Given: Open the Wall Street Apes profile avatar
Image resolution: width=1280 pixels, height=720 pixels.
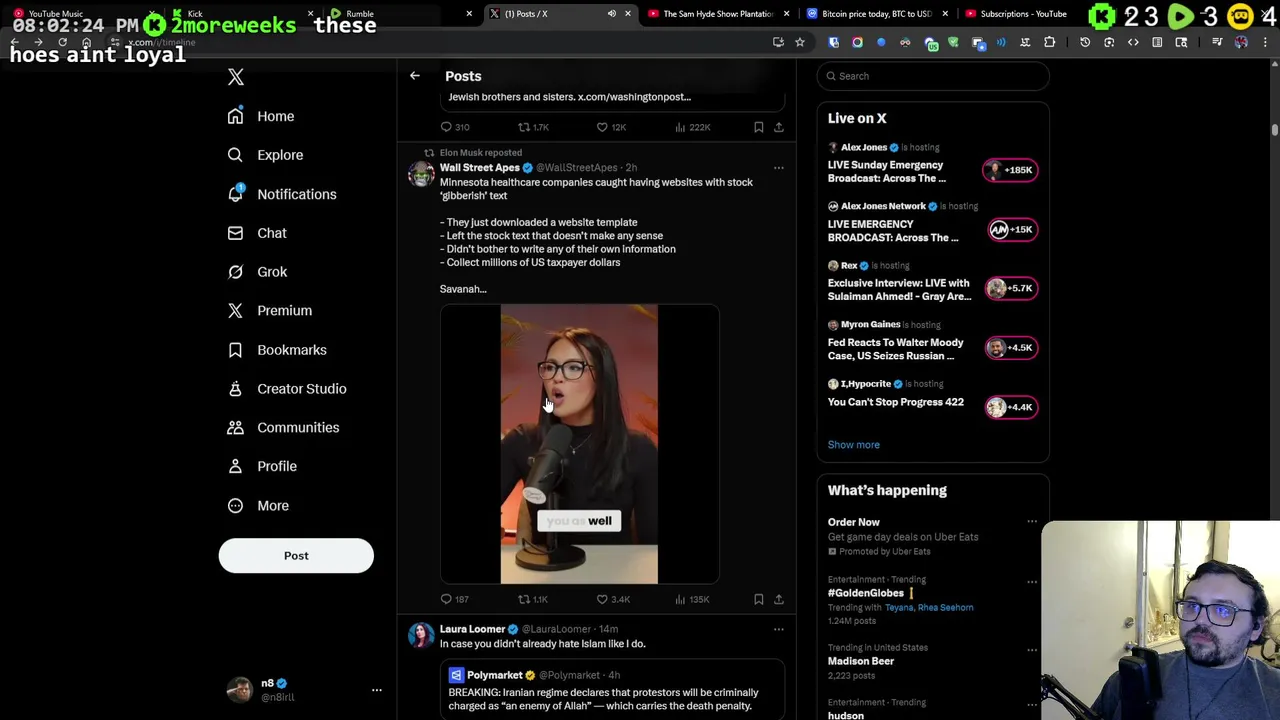Looking at the screenshot, I should pyautogui.click(x=421, y=174).
